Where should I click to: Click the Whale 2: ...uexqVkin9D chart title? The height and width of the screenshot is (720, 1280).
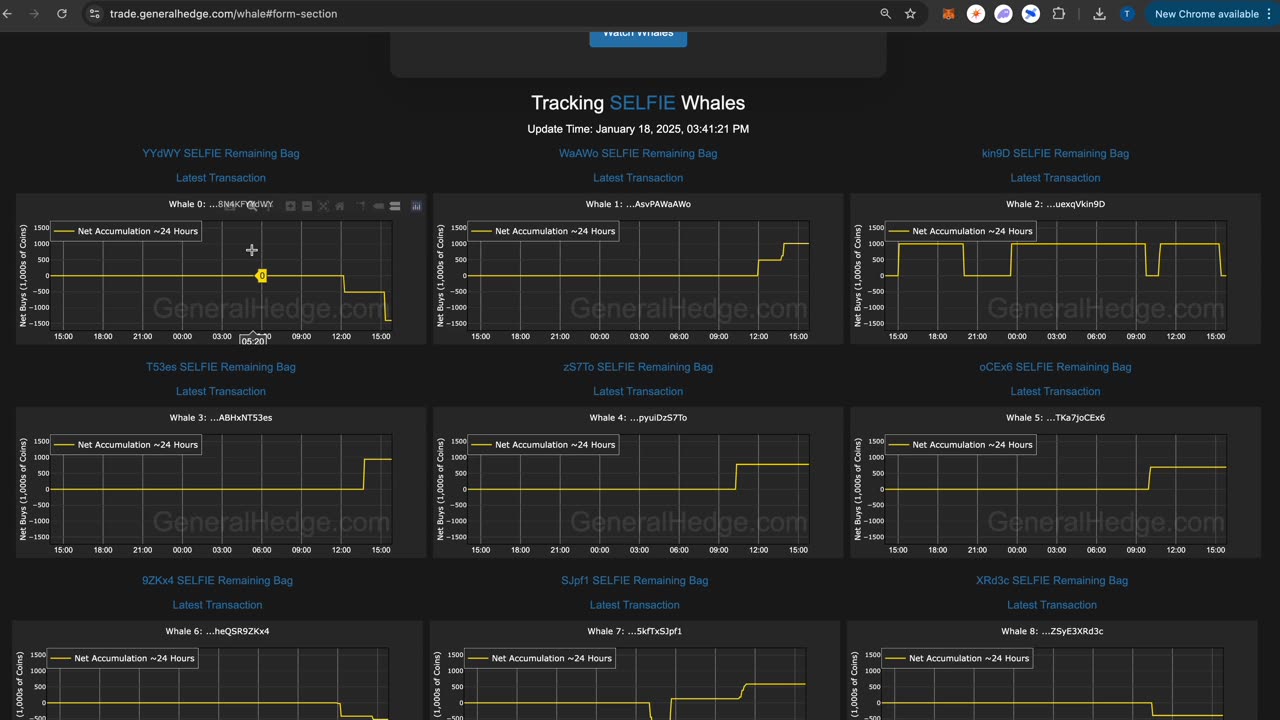pyautogui.click(x=1055, y=204)
